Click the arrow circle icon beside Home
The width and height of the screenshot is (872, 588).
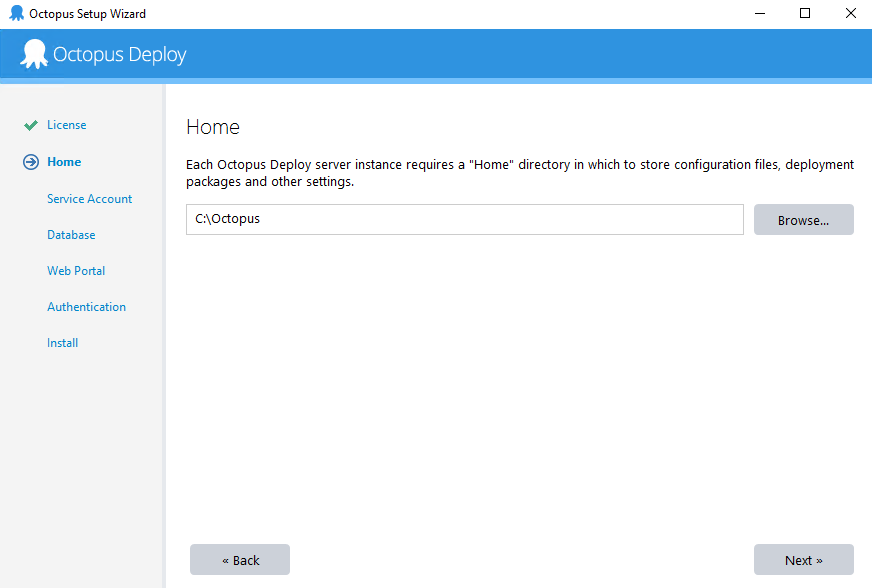[x=31, y=162]
